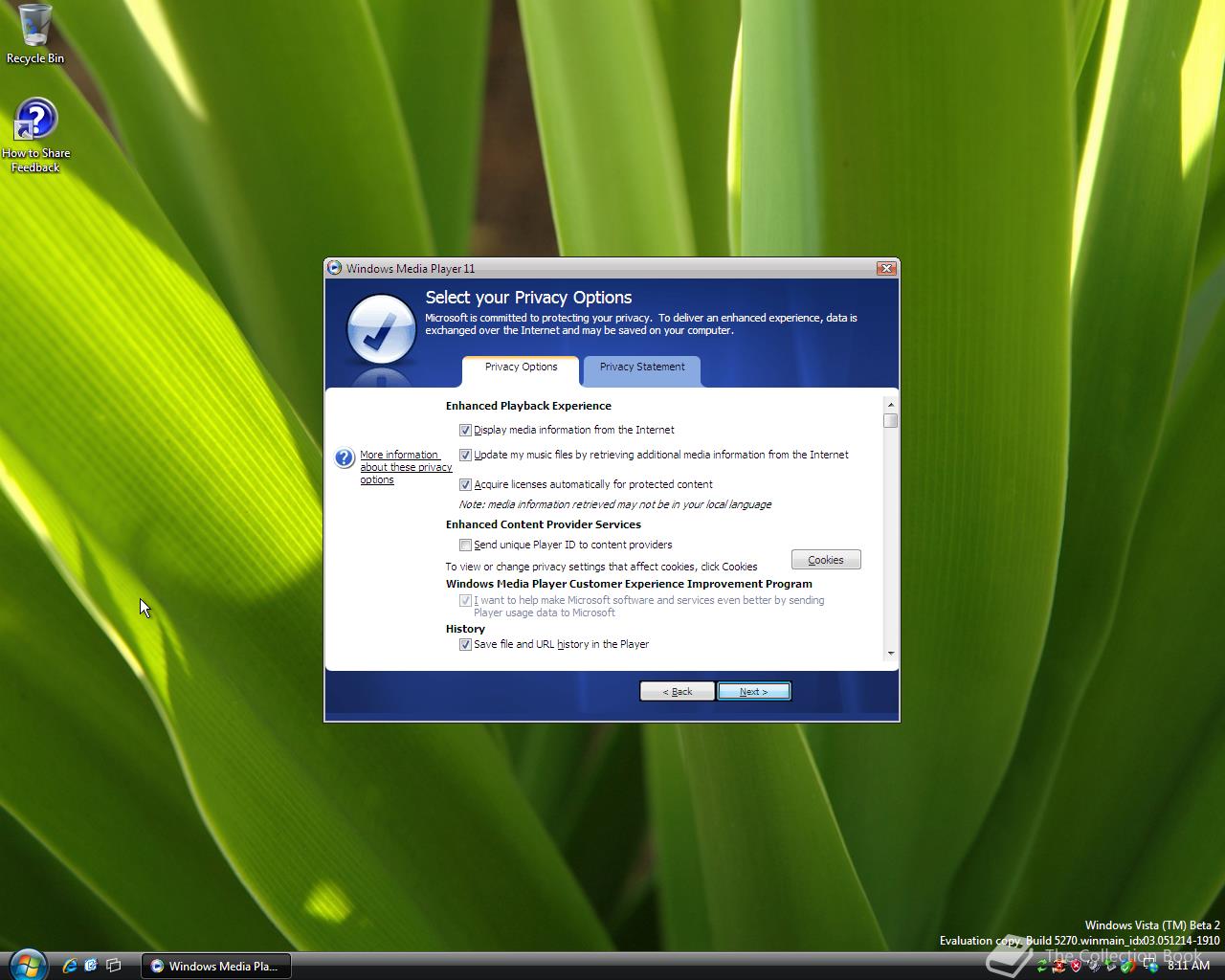This screenshot has width=1225, height=980.
Task: Click the Windows Media Player taskbar button
Action: 215,966
